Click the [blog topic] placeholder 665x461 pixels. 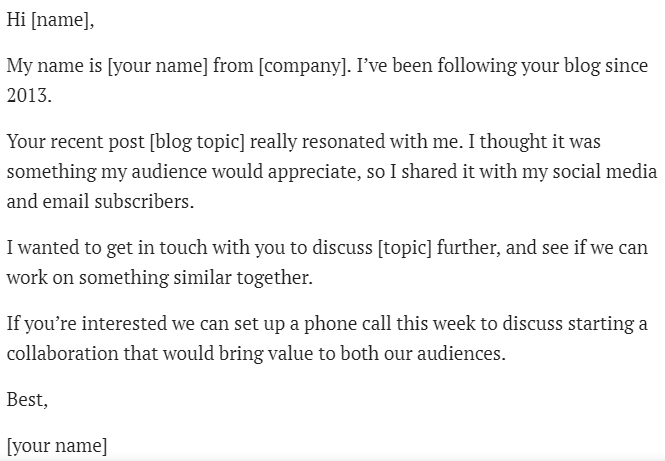click(x=194, y=142)
